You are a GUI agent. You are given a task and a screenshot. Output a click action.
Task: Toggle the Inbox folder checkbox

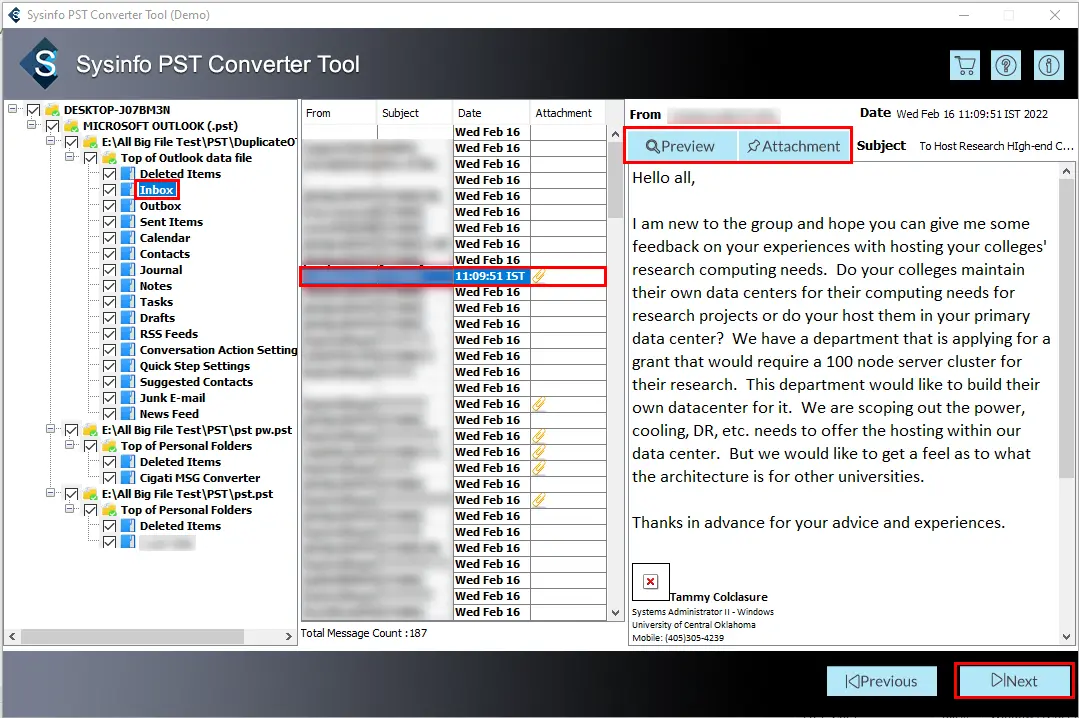[x=109, y=190]
